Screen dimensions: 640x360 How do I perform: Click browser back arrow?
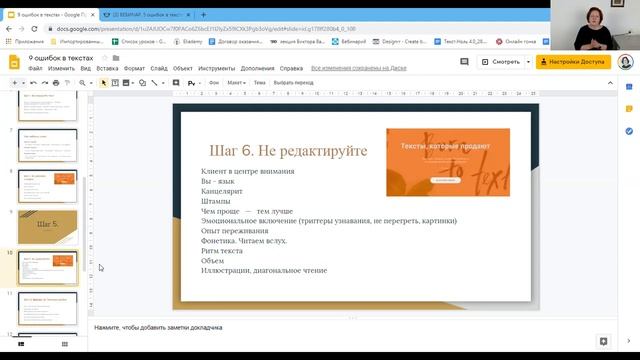point(9,29)
